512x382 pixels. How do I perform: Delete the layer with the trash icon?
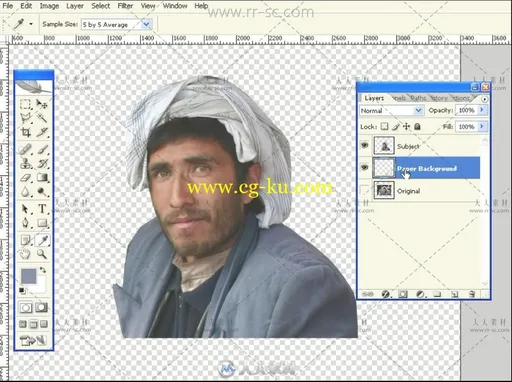point(472,294)
